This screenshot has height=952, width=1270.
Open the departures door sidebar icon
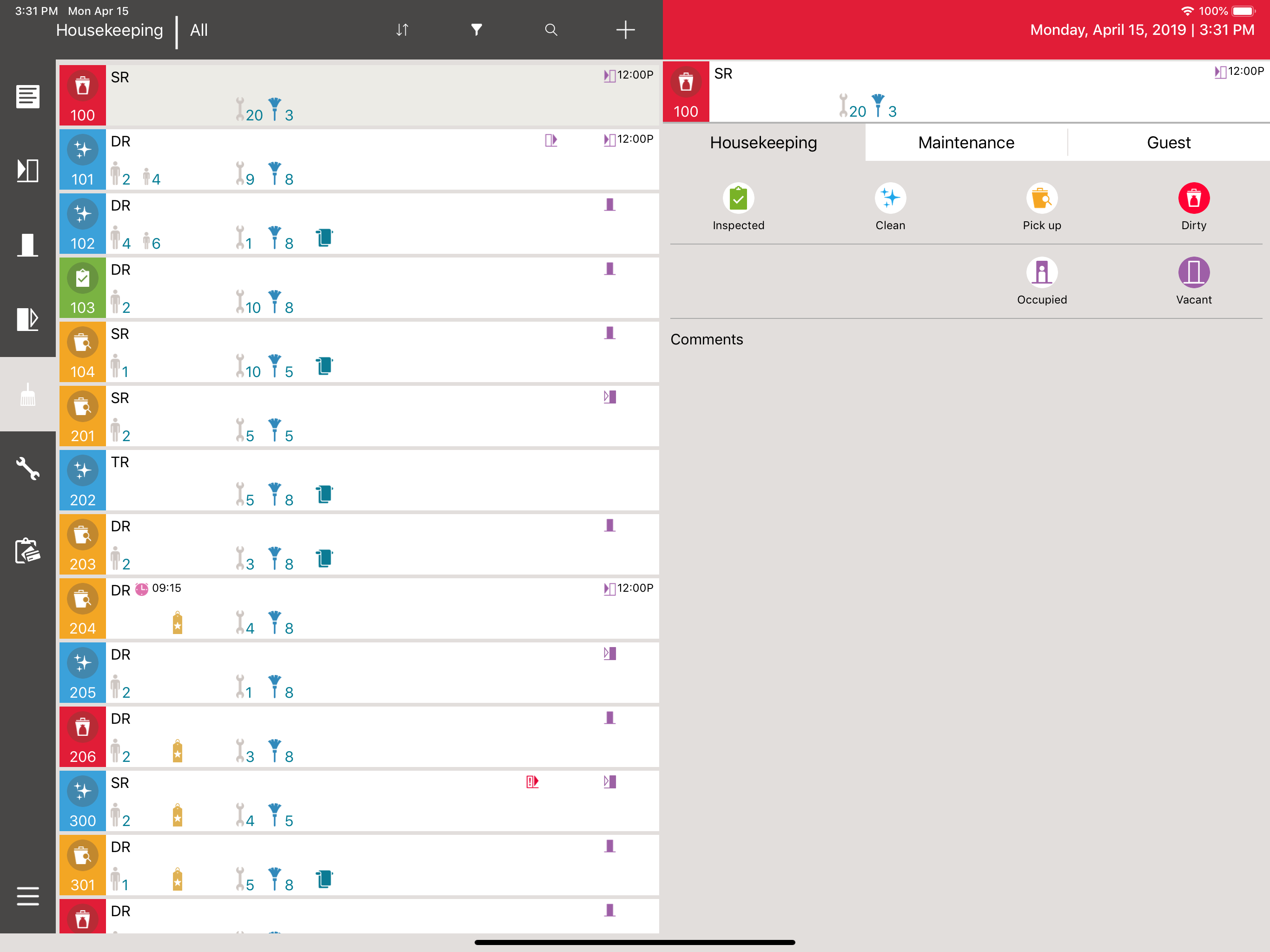point(27,319)
